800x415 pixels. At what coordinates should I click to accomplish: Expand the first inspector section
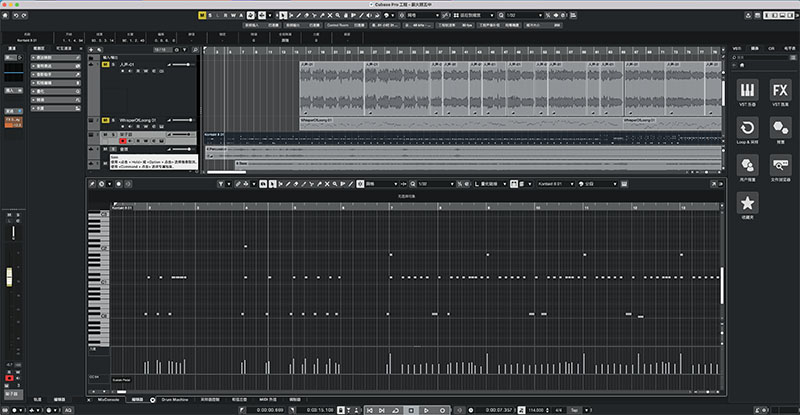56,58
